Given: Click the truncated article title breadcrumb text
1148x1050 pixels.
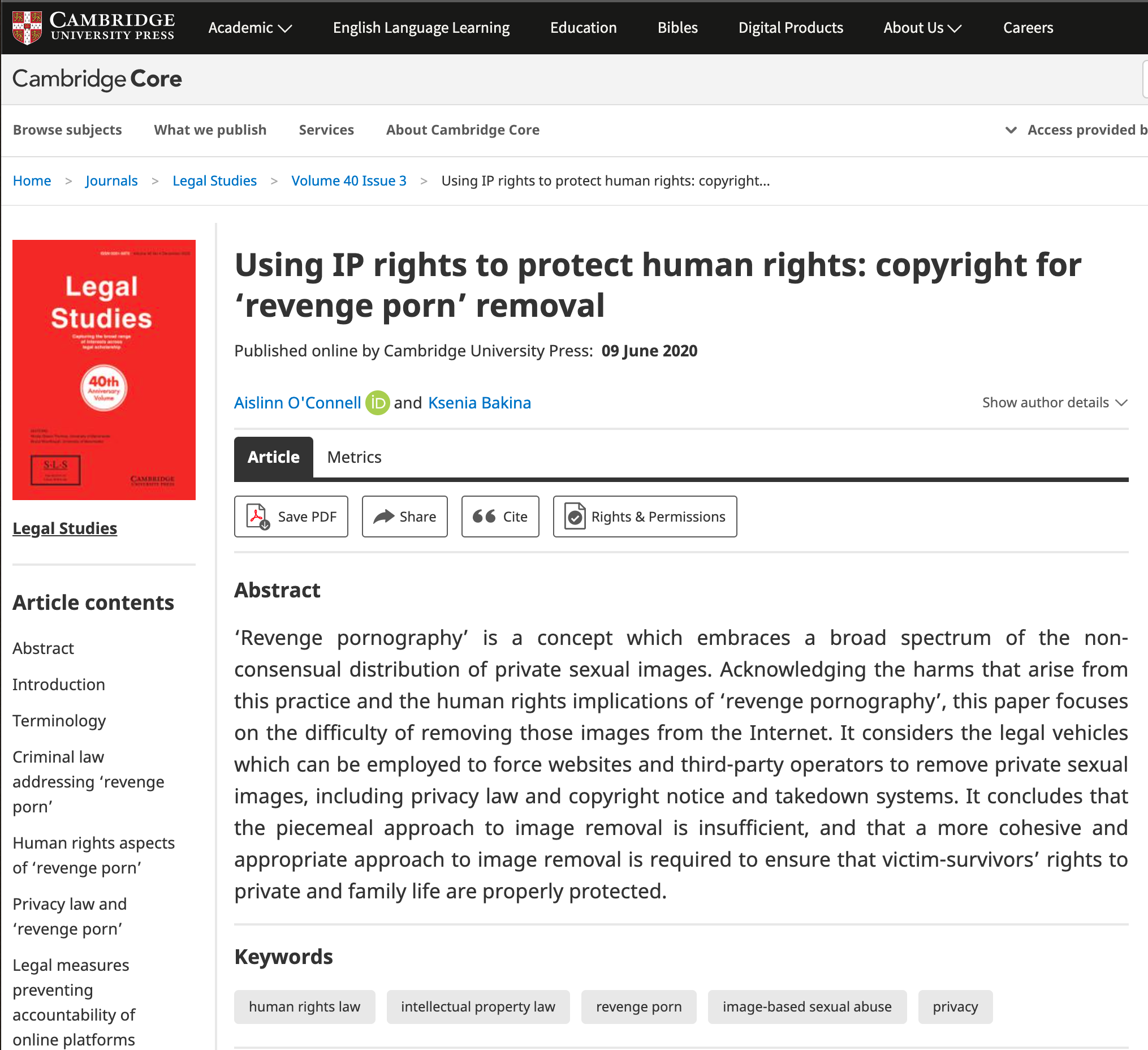Looking at the screenshot, I should click(605, 180).
